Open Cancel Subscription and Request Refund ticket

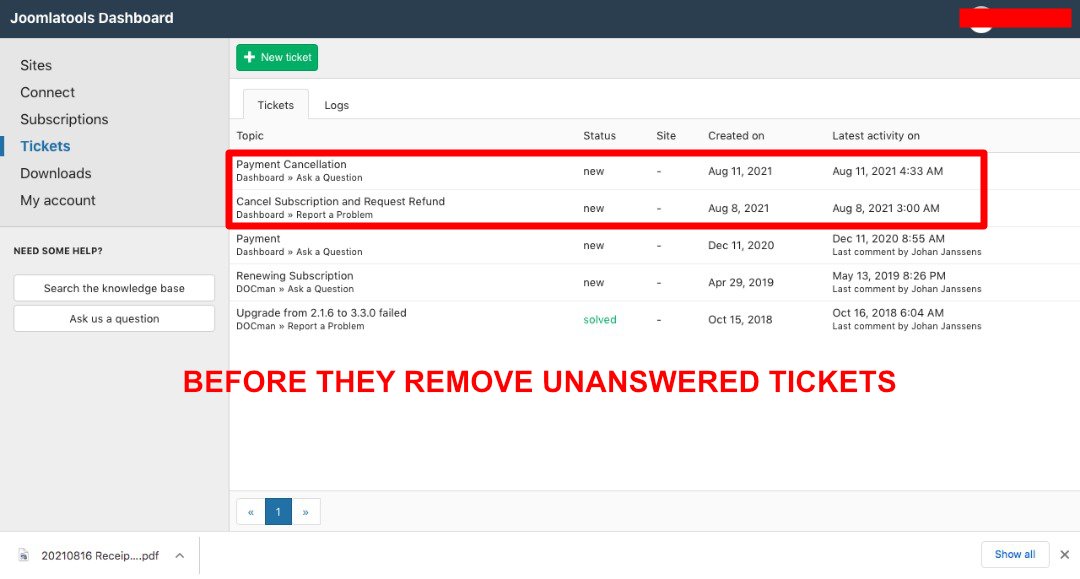point(340,202)
